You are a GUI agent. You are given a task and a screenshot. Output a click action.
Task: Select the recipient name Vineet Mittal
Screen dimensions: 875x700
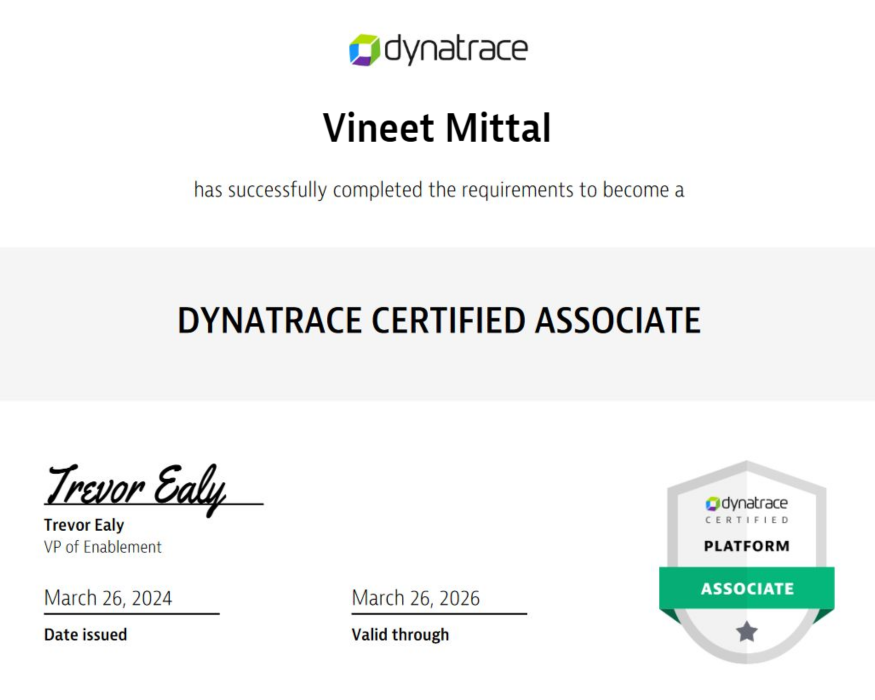click(x=437, y=128)
